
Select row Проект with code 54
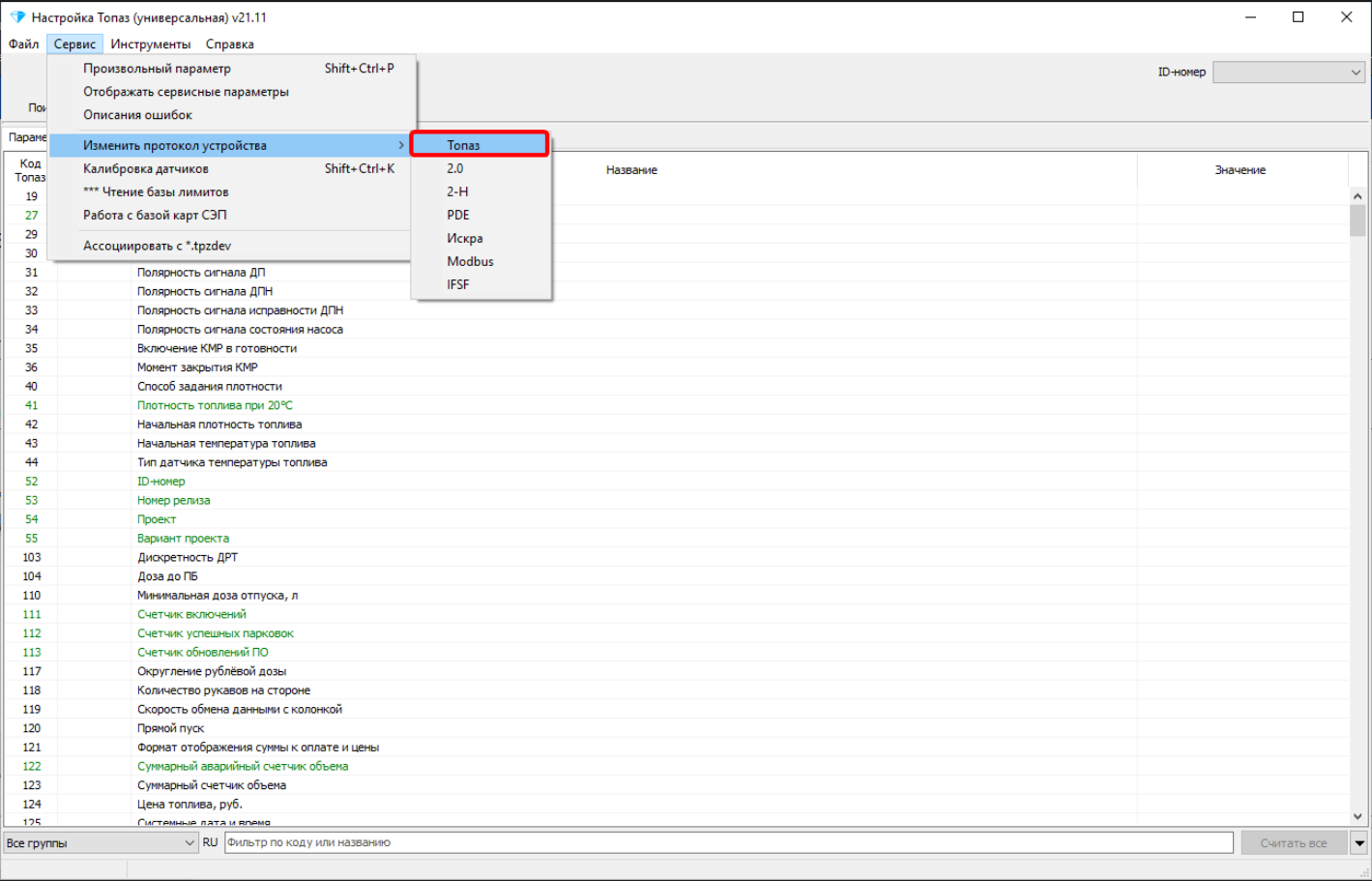click(677, 519)
